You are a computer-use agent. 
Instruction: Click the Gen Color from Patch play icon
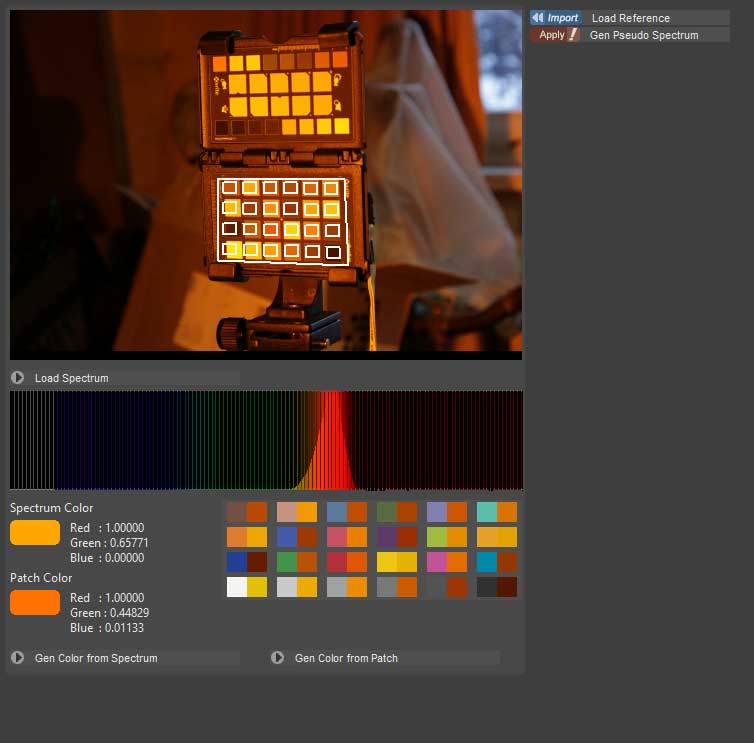coord(277,657)
